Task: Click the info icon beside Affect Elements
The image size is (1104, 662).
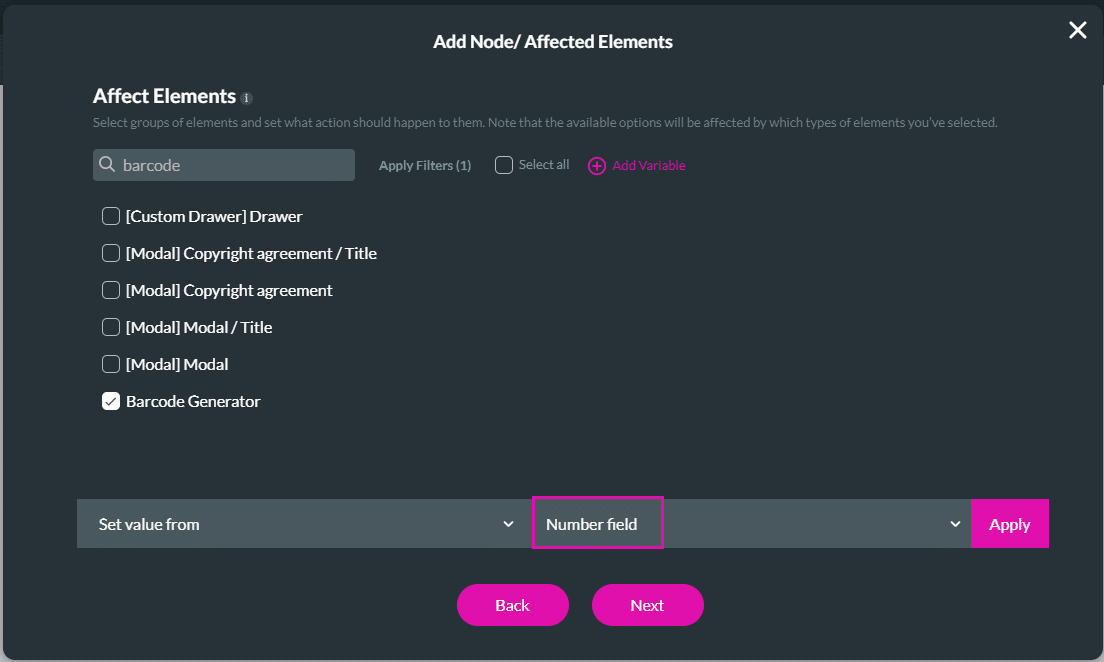Action: 246,98
